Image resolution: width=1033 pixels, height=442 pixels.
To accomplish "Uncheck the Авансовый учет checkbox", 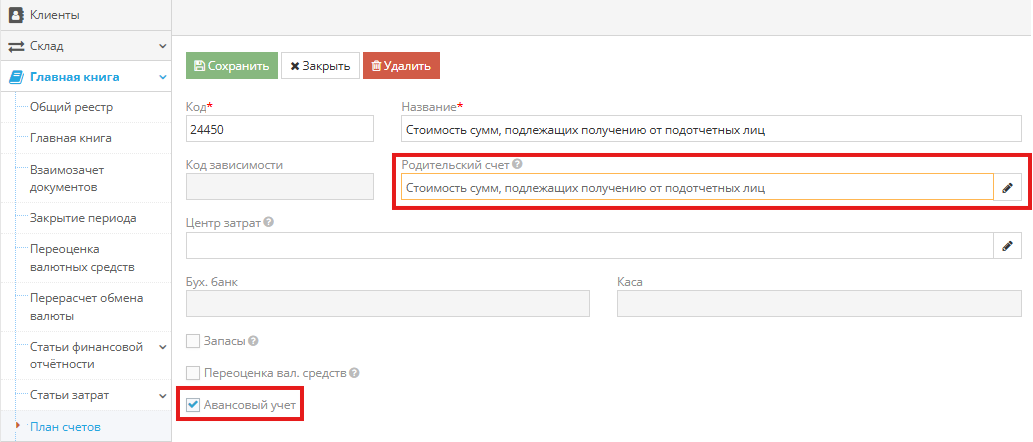I will (193, 405).
